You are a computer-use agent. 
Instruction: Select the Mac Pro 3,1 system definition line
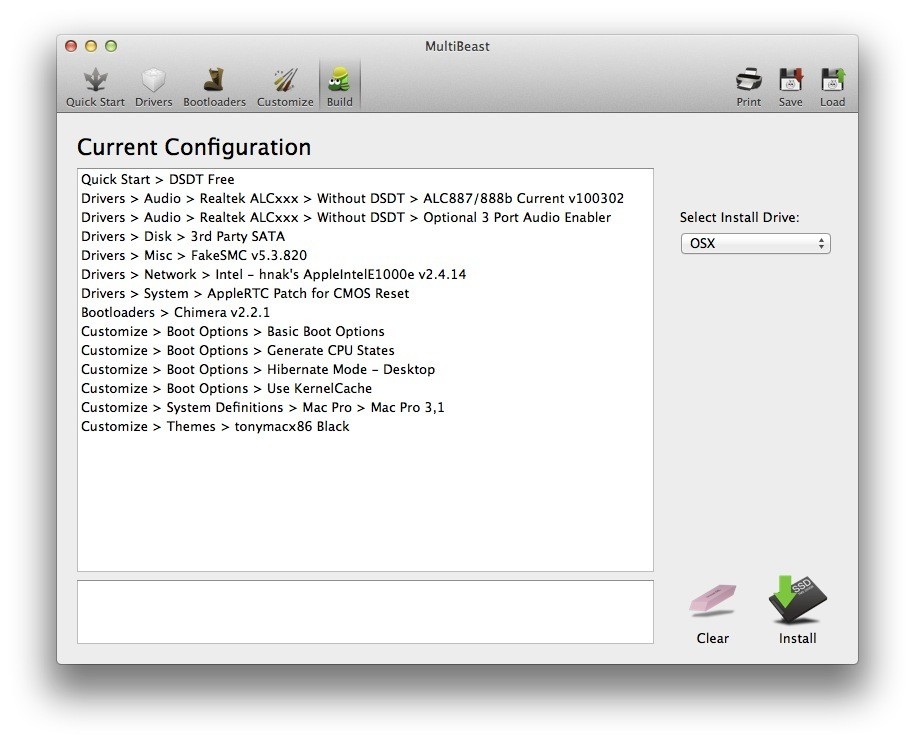pos(263,408)
